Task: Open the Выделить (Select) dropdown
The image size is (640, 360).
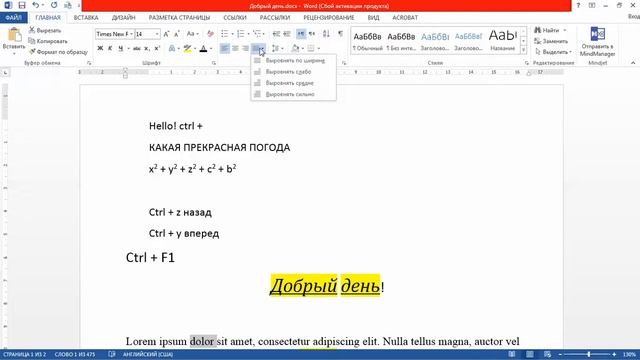Action: 553,52
